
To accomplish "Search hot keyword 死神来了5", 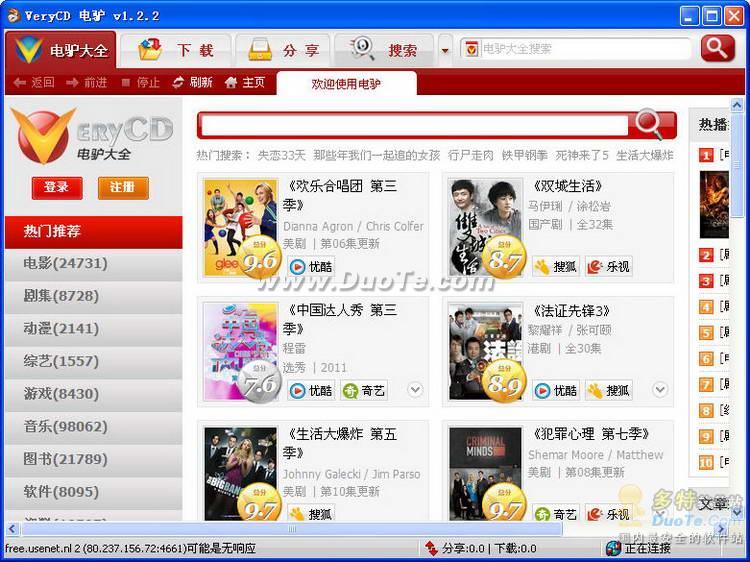I will [582, 155].
